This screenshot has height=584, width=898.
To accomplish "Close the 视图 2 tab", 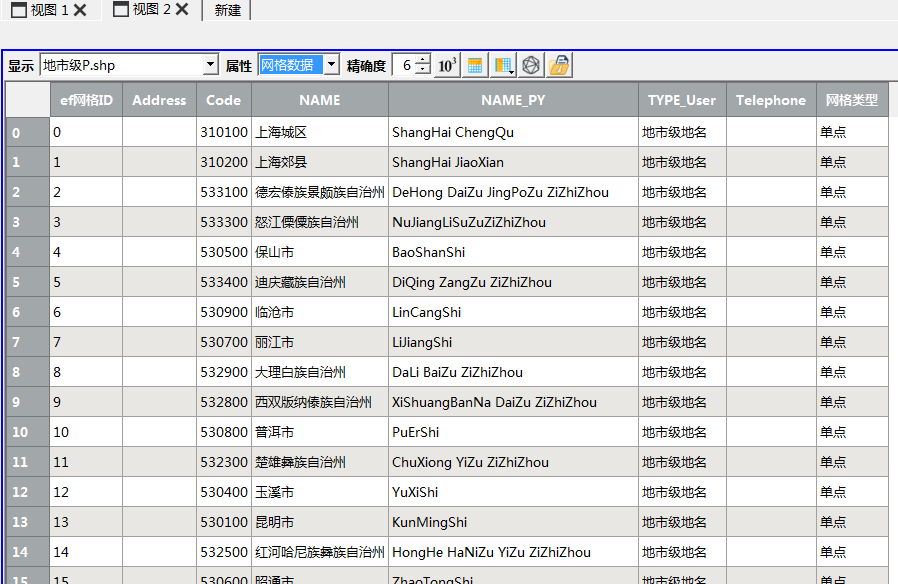I will pyautogui.click(x=182, y=10).
